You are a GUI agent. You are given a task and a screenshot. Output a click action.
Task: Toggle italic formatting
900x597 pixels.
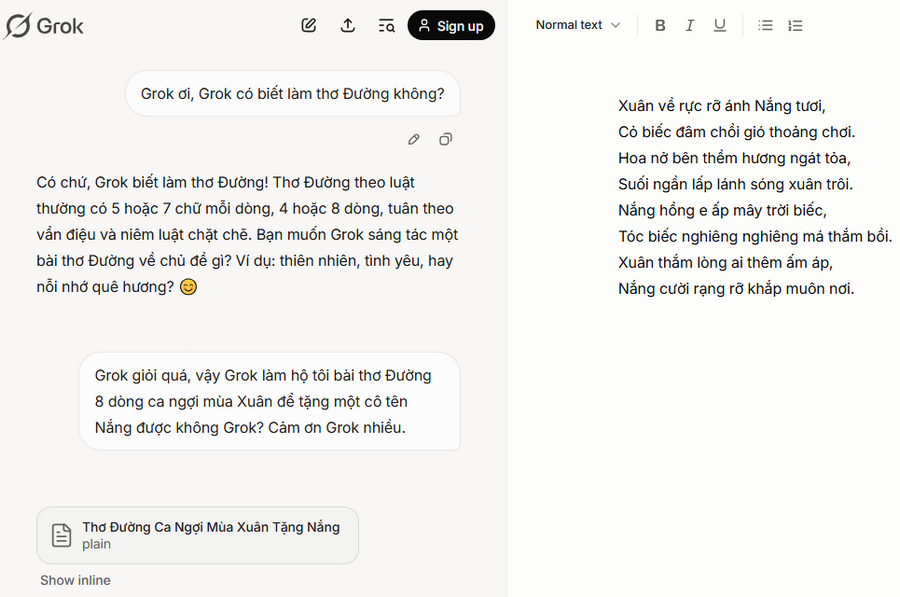(x=690, y=25)
